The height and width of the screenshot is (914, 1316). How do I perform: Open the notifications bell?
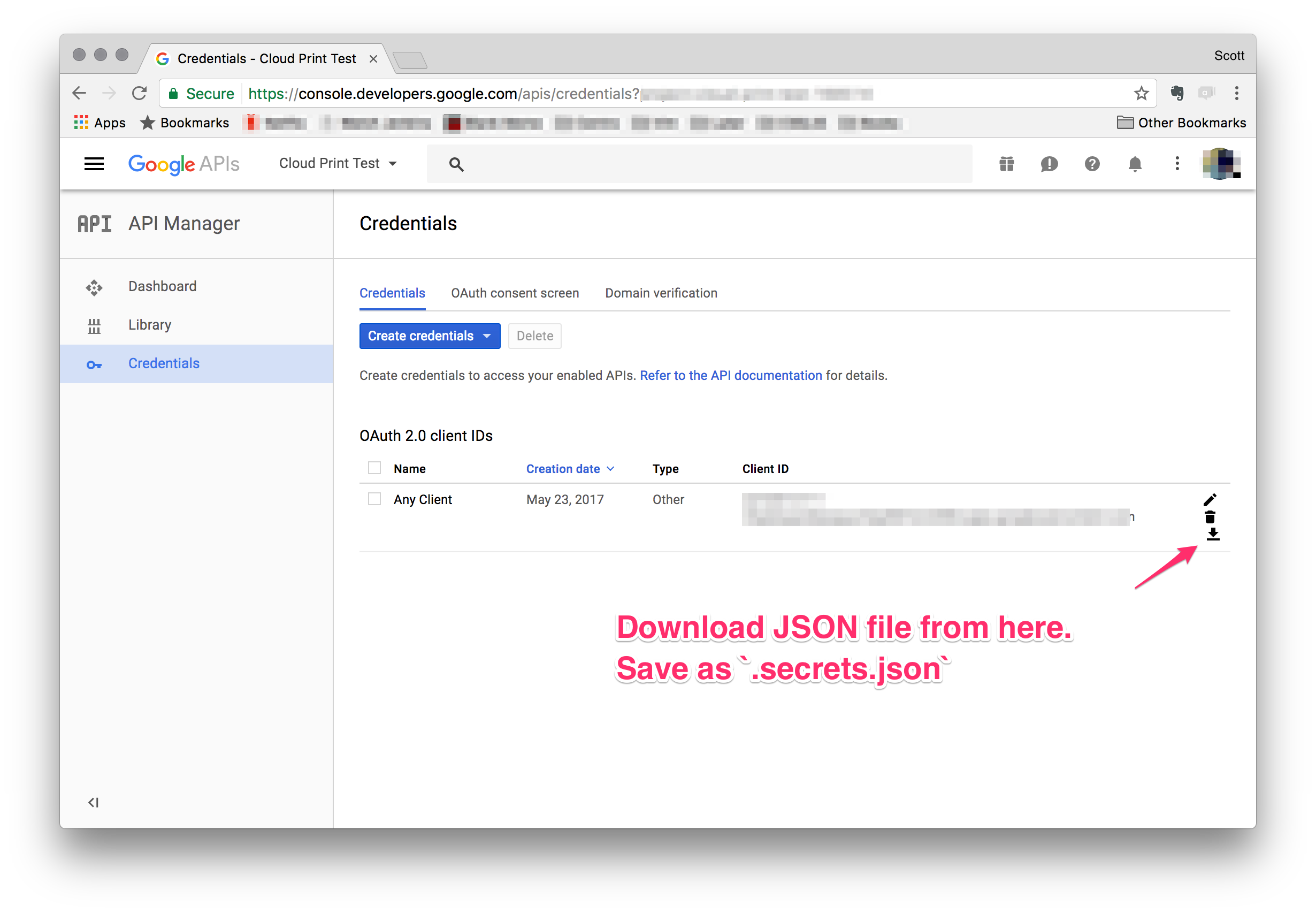click(x=1135, y=164)
